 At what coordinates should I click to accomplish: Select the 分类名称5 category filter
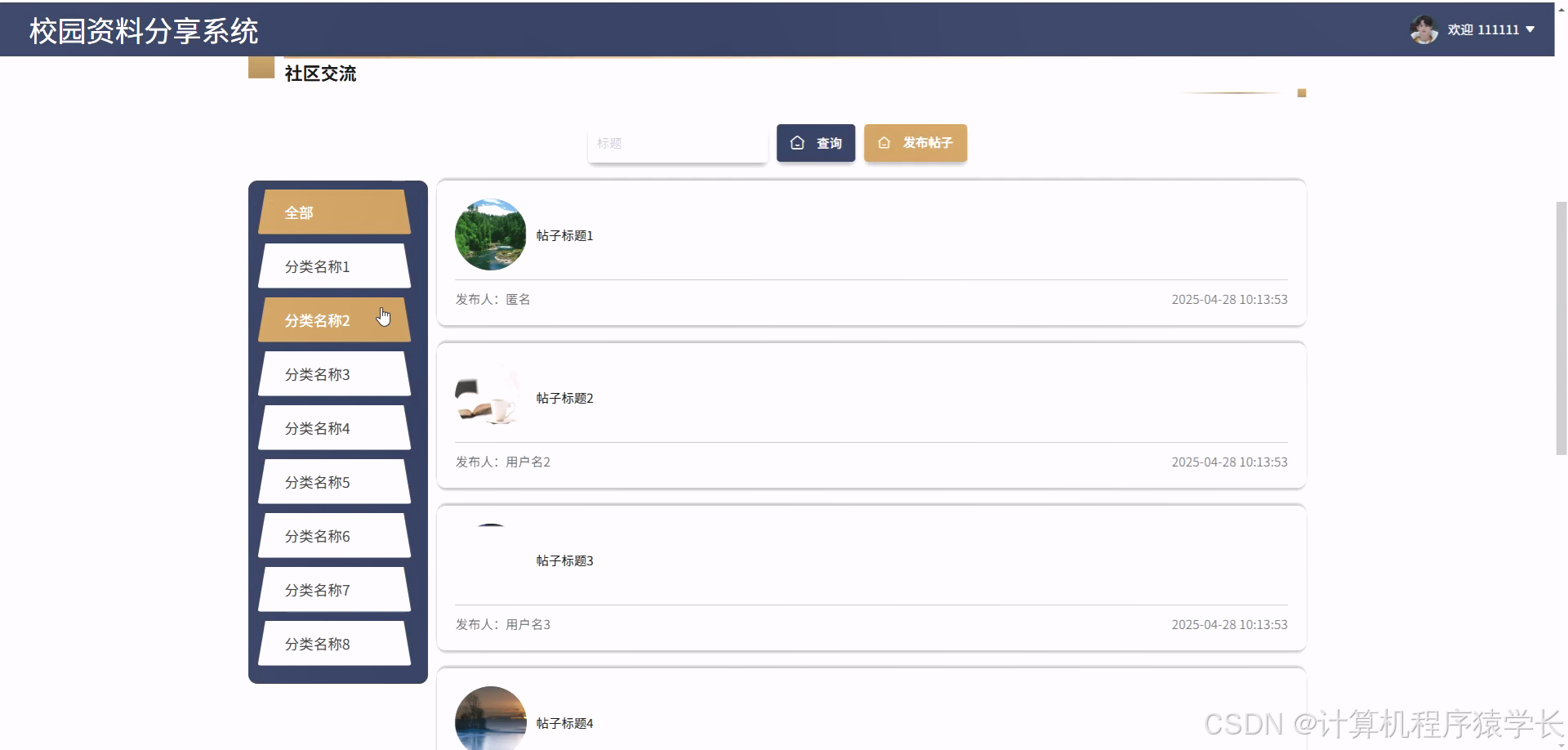333,482
